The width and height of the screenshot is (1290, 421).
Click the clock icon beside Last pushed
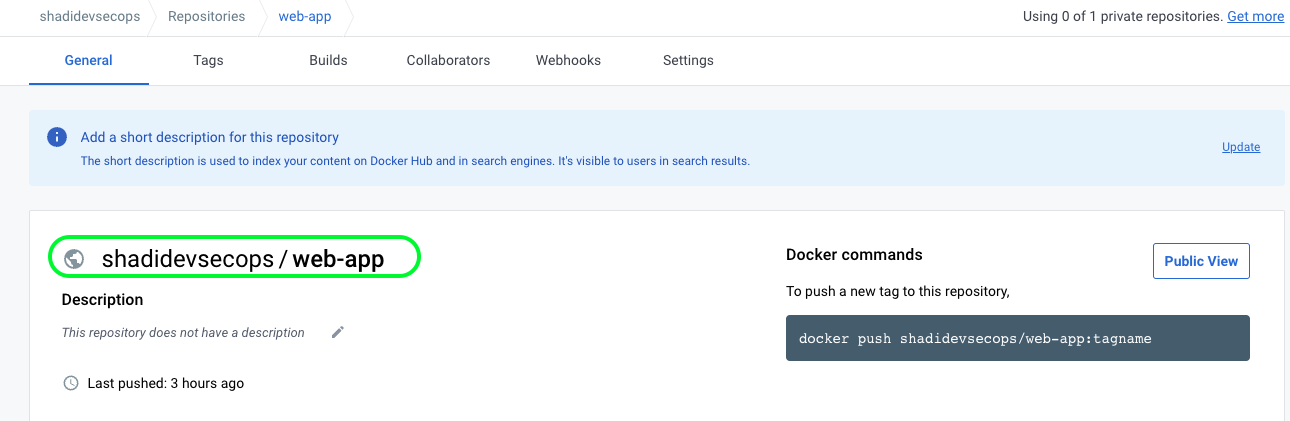coord(70,383)
